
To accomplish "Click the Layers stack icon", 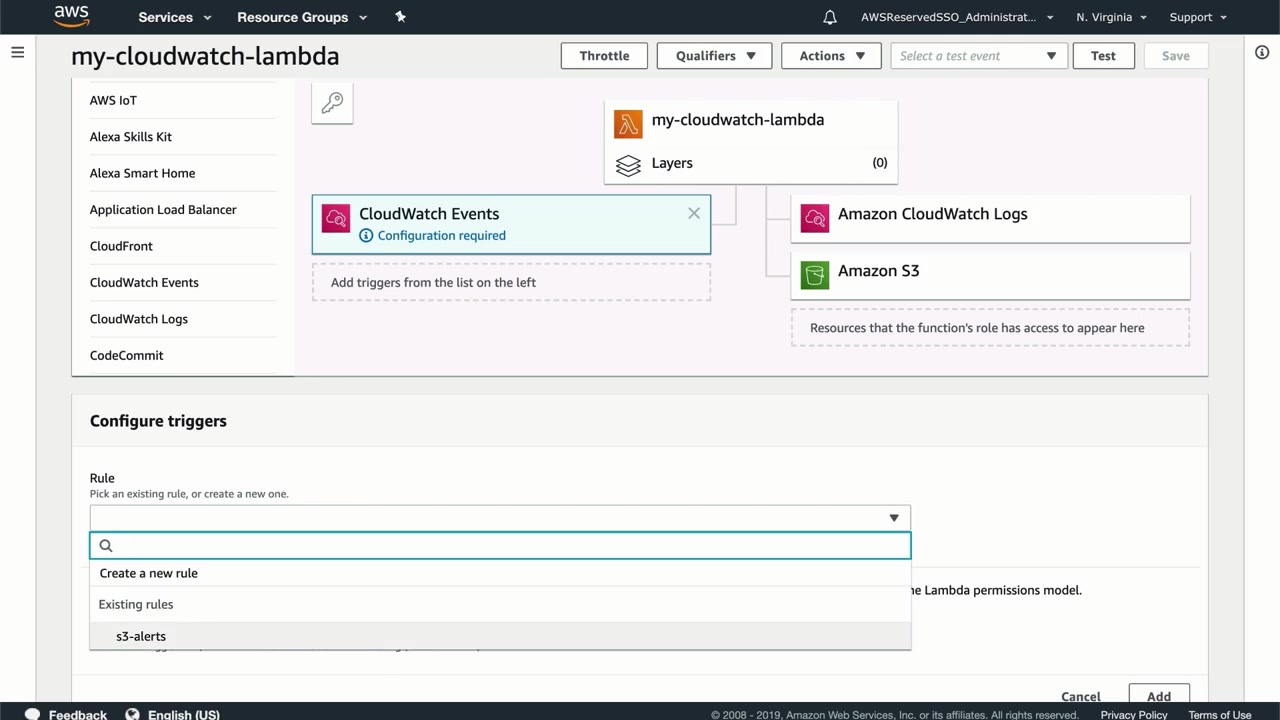I will click(x=628, y=165).
